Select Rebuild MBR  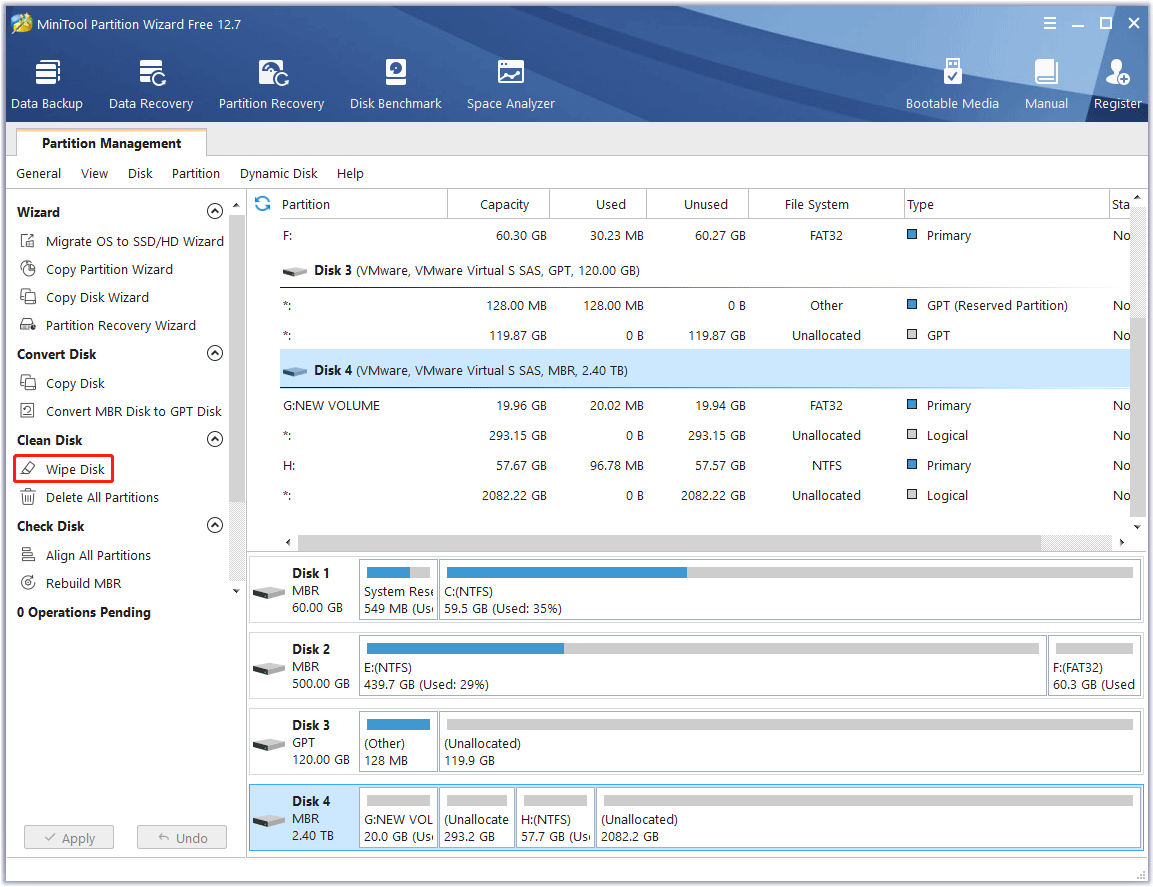(71, 583)
